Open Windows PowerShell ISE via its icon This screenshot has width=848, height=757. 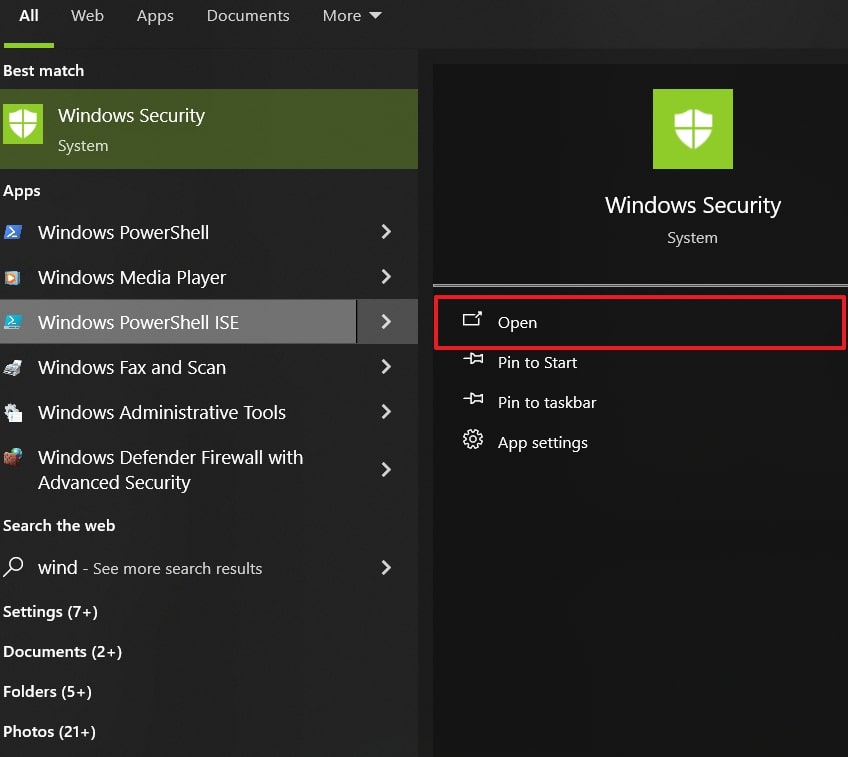click(14, 322)
